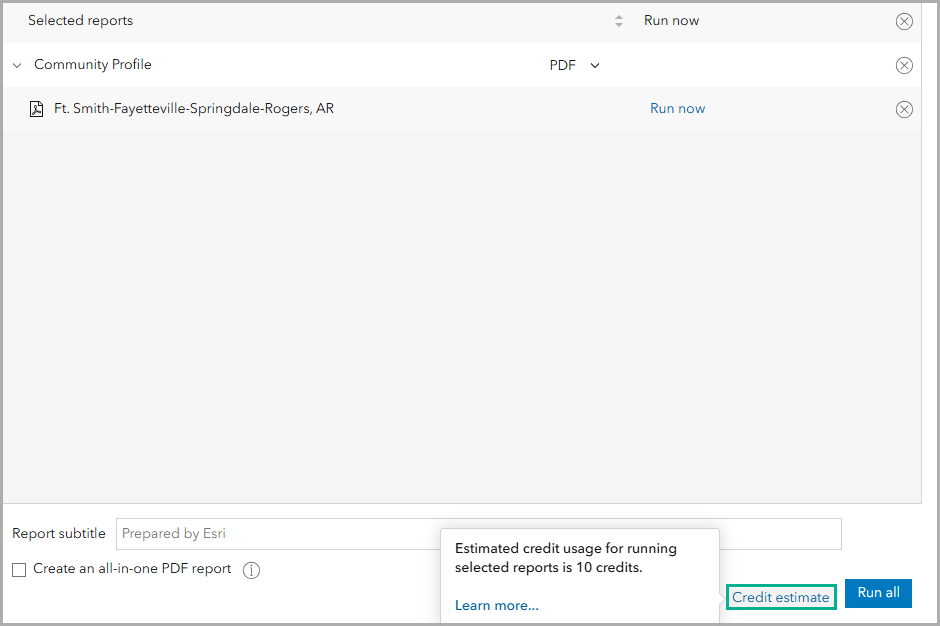Enable the Create an all-in-one PDF report checkbox
Screen dimensions: 940x626
tap(18, 569)
